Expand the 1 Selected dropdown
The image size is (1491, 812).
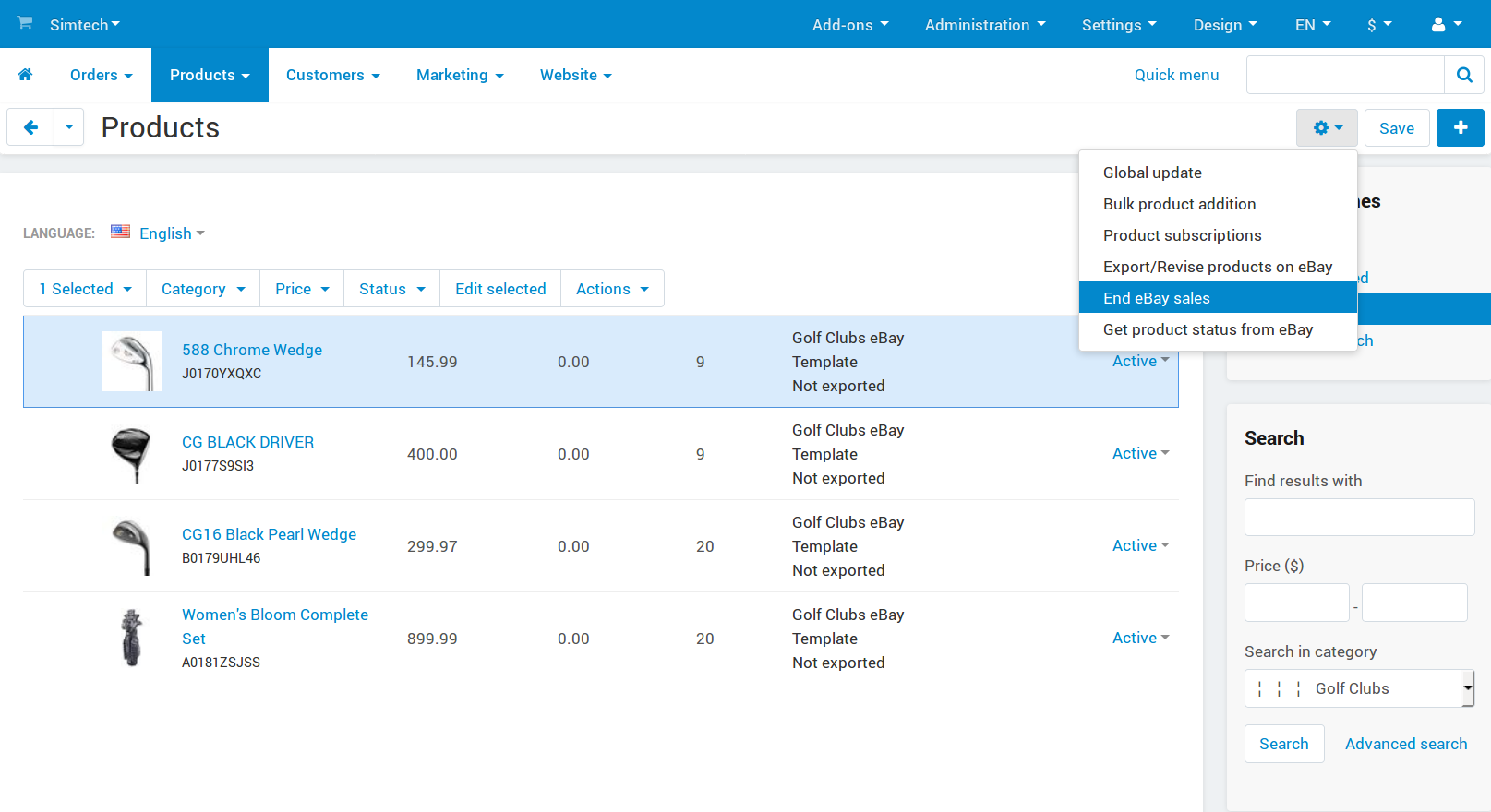[85, 289]
